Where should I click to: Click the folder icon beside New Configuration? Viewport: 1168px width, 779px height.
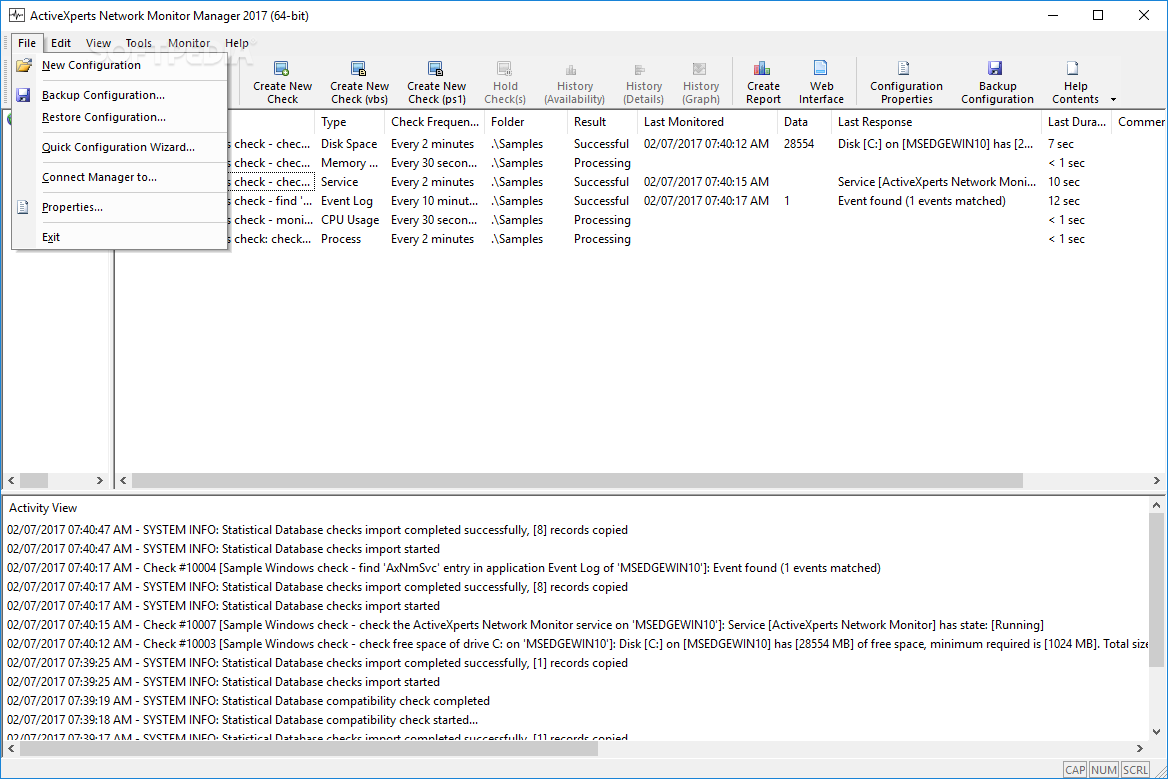24,66
